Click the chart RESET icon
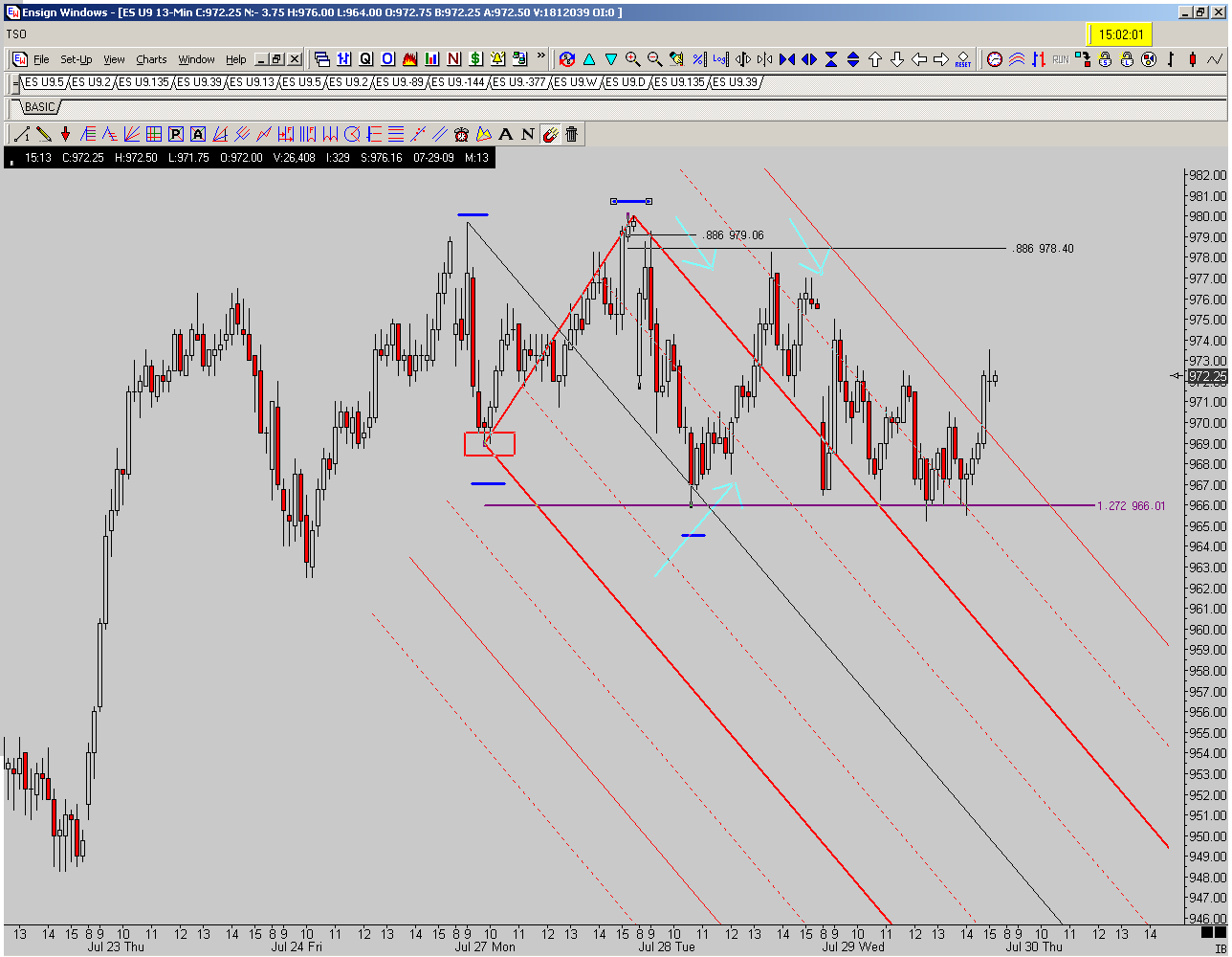This screenshot has height=957, width=1232. (x=962, y=59)
